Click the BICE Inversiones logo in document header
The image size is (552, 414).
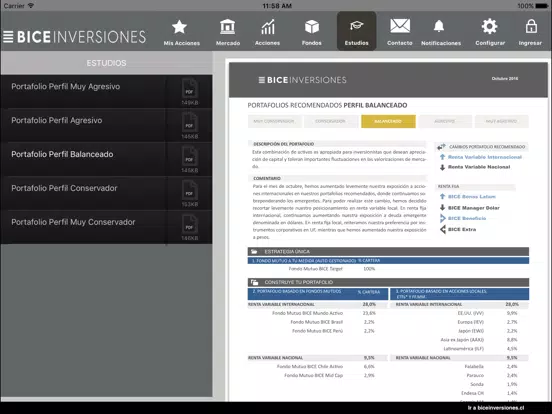pos(302,80)
